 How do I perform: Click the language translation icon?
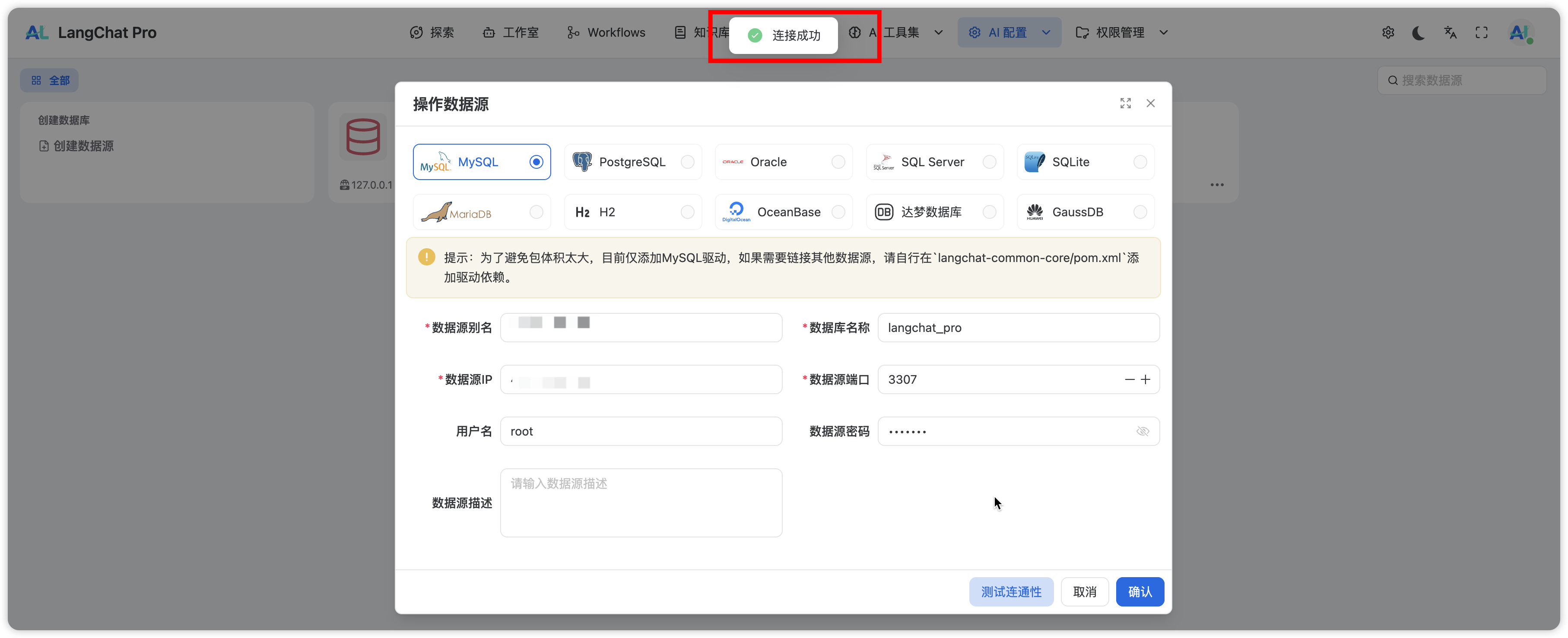(x=1450, y=33)
